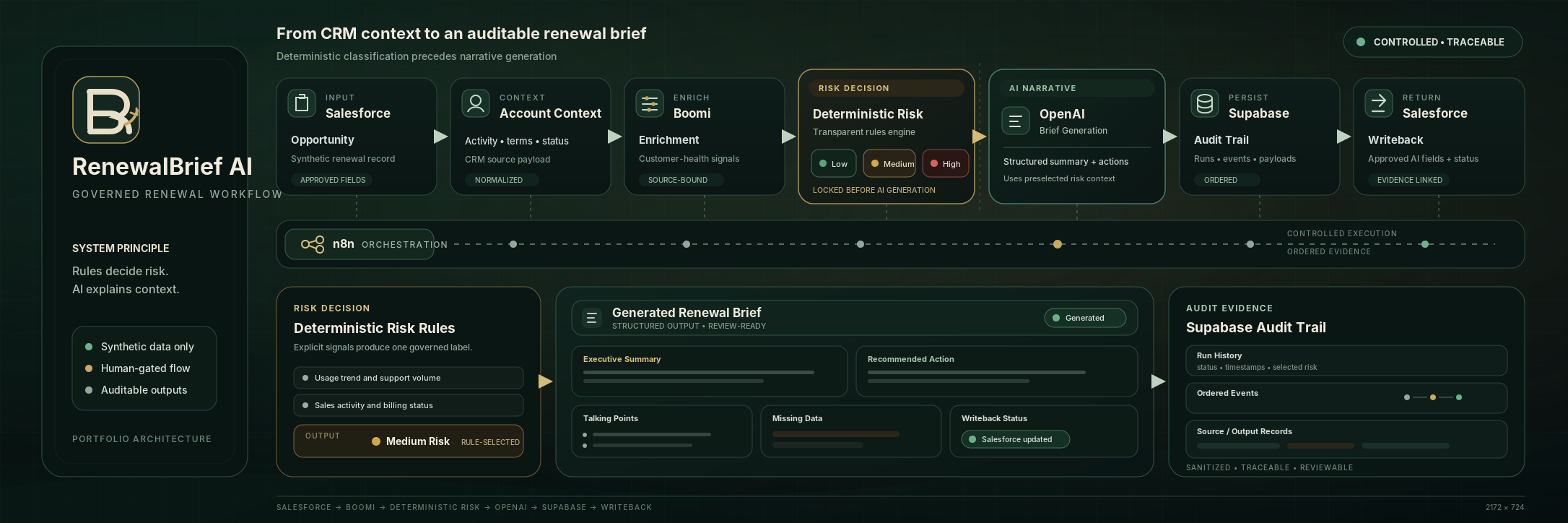The height and width of the screenshot is (523, 1568).
Task: Click the return arrow icon on Salesforce Writeback card
Action: (x=1379, y=103)
